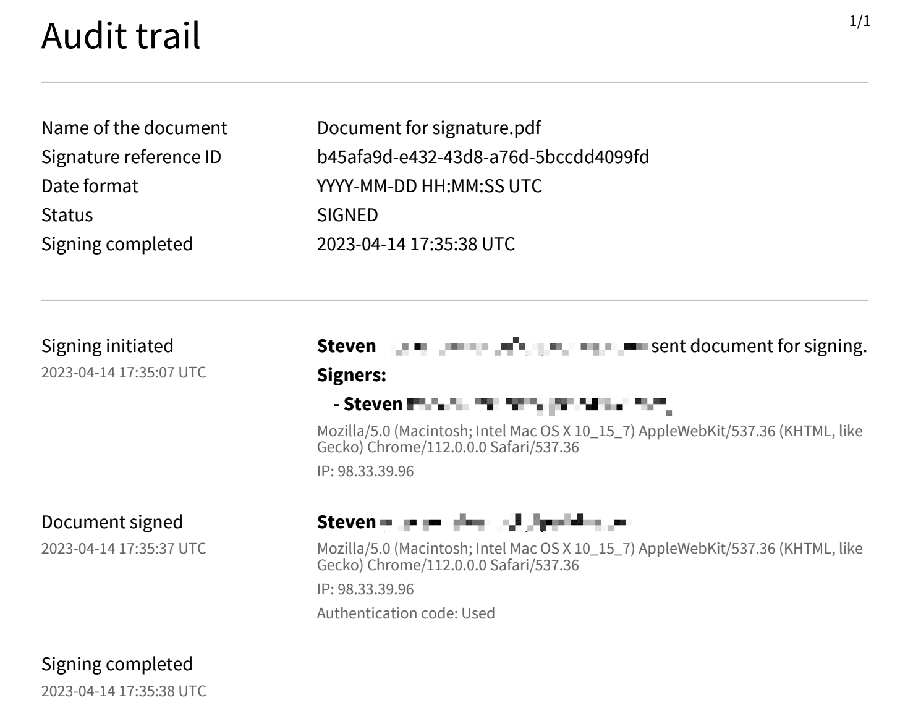Click the Authentication code: Used text
Screen dimensions: 900x724
tap(406, 613)
